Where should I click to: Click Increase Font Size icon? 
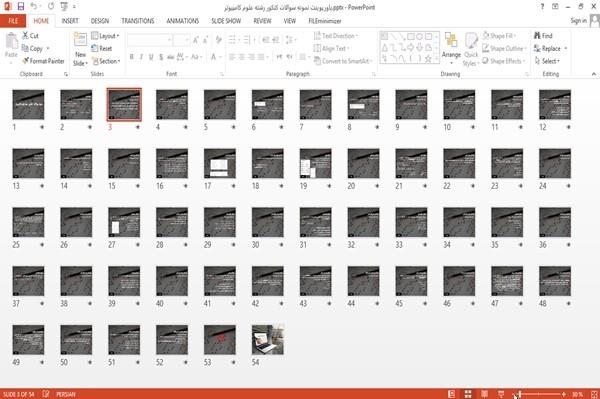(x=196, y=40)
